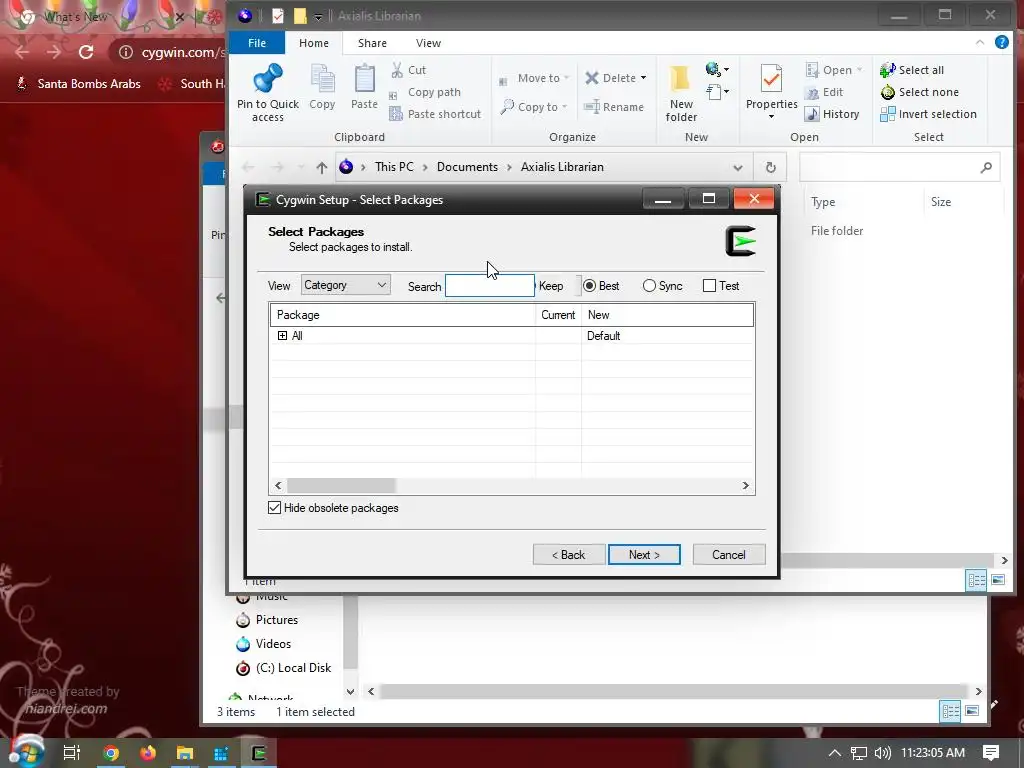Viewport: 1024px width, 768px height.
Task: Refresh the Explorer folder view
Action: (x=771, y=168)
